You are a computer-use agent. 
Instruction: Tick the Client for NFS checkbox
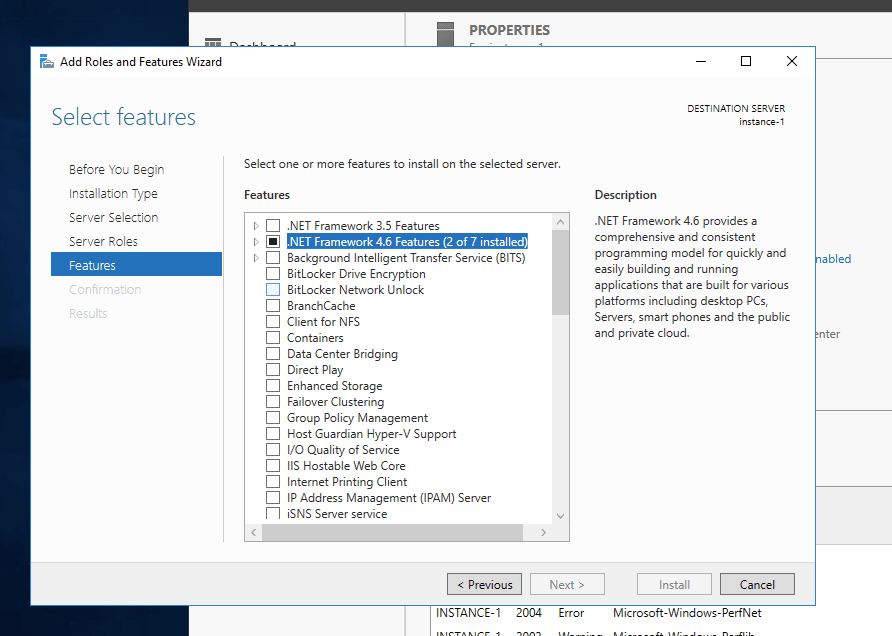[x=273, y=321]
